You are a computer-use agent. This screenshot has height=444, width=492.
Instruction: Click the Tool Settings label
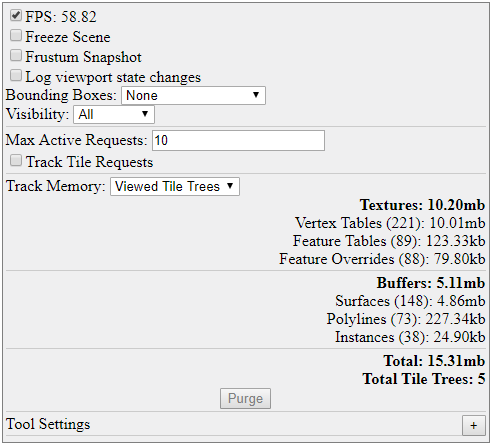pyautogui.click(x=48, y=424)
